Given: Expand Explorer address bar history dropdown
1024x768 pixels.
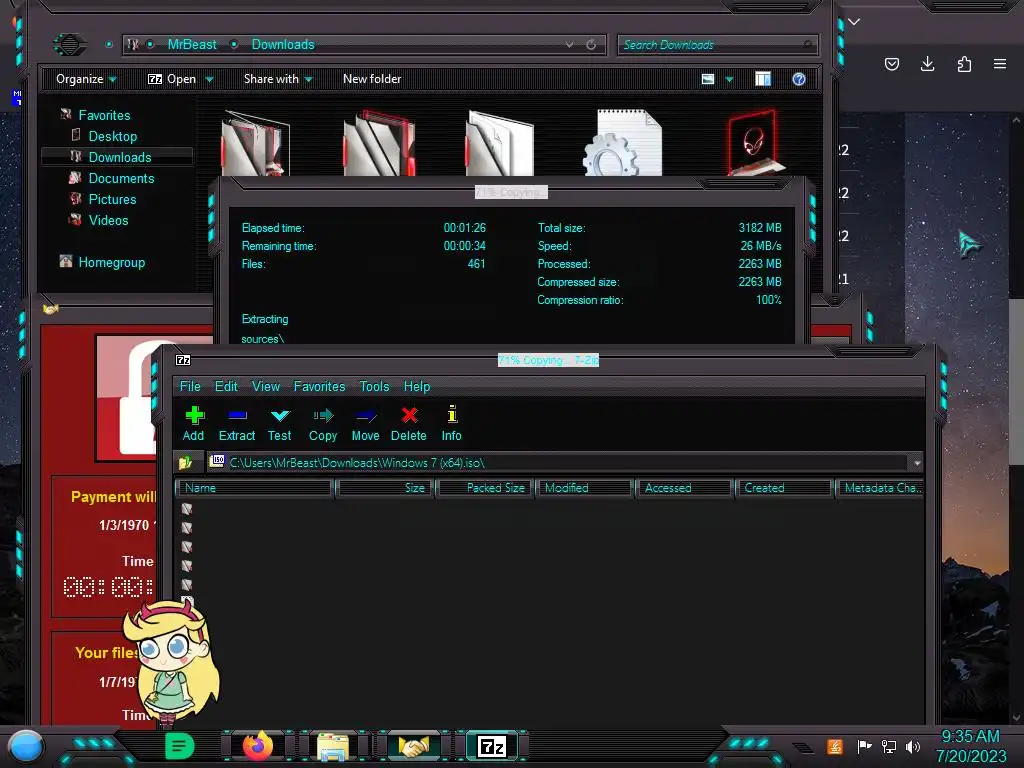Looking at the screenshot, I should pos(569,44).
